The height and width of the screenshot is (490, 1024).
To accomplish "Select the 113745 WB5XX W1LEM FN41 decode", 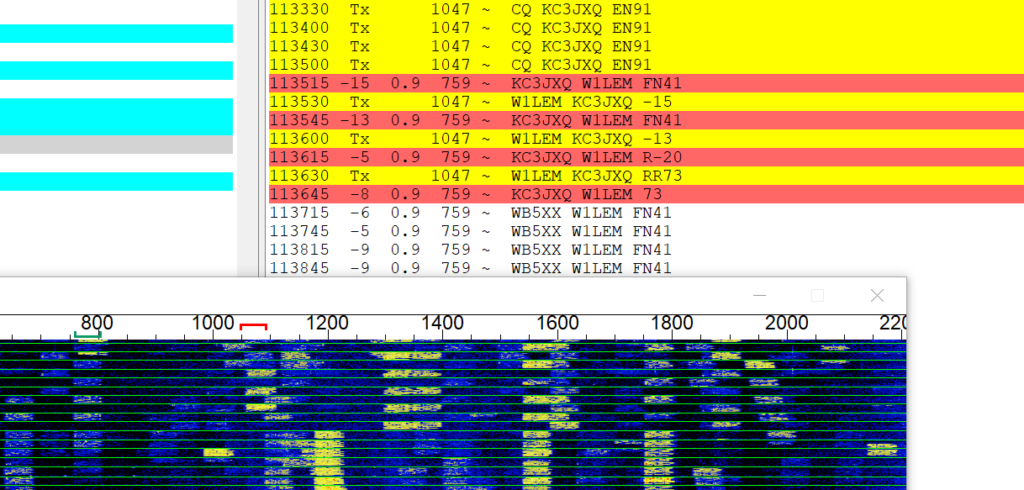I will (646, 231).
